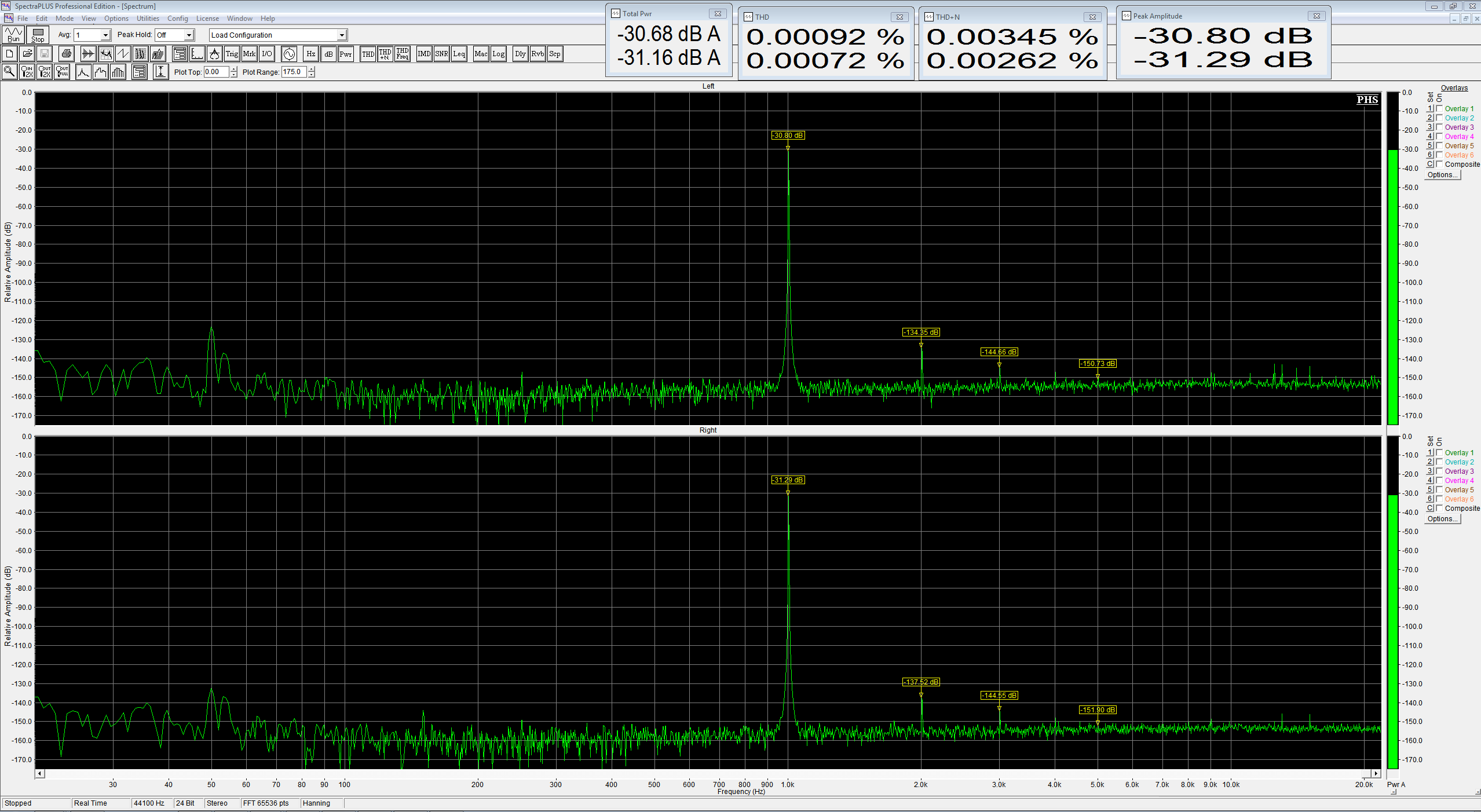
Task: Open the Utilities menu
Action: click(x=148, y=19)
